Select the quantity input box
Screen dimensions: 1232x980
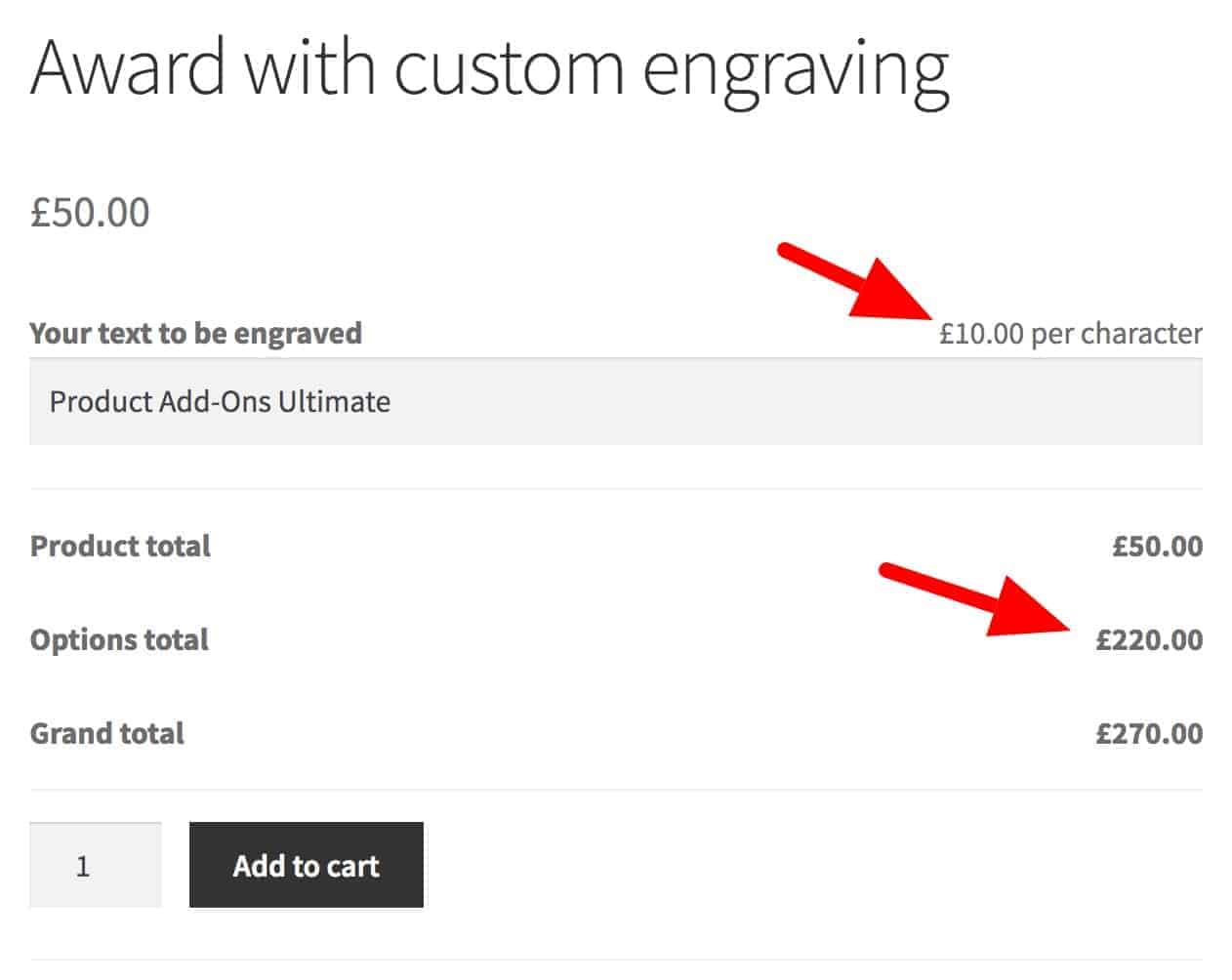(95, 865)
